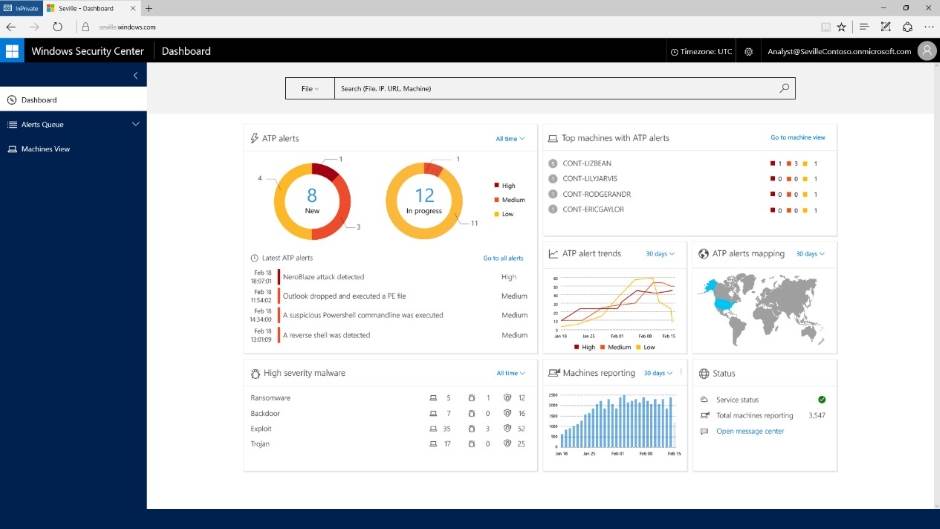Click Go to all alerts link

click(503, 258)
